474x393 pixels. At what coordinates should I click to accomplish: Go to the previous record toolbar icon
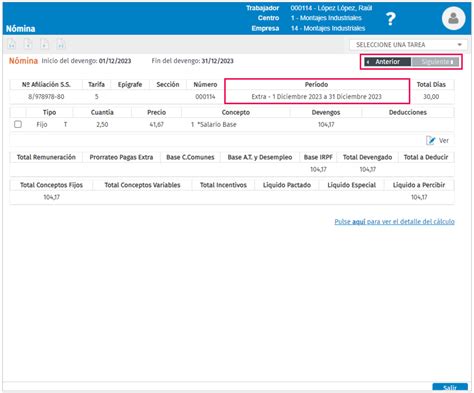tap(28, 44)
